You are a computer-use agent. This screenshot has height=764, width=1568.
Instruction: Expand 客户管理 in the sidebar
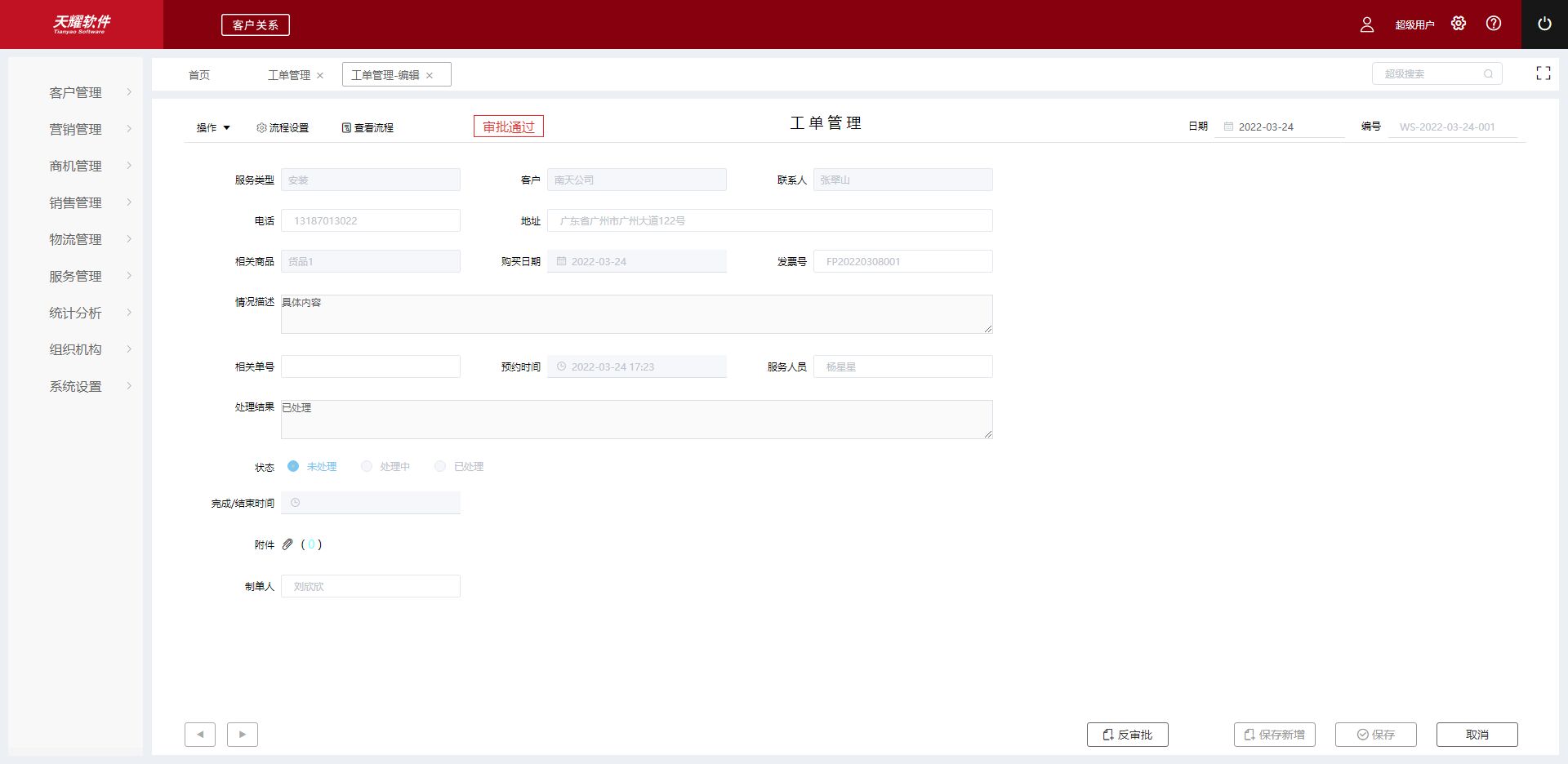point(76,92)
